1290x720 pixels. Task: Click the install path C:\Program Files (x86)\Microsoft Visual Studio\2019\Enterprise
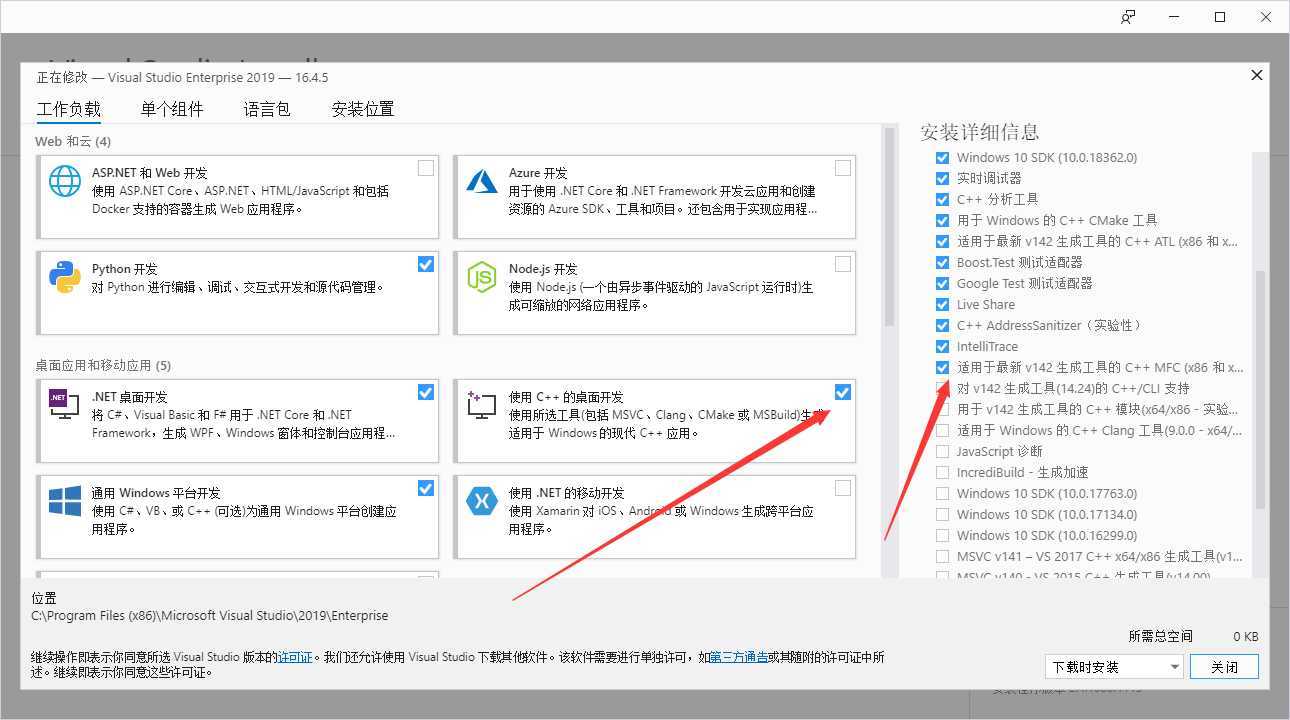210,615
